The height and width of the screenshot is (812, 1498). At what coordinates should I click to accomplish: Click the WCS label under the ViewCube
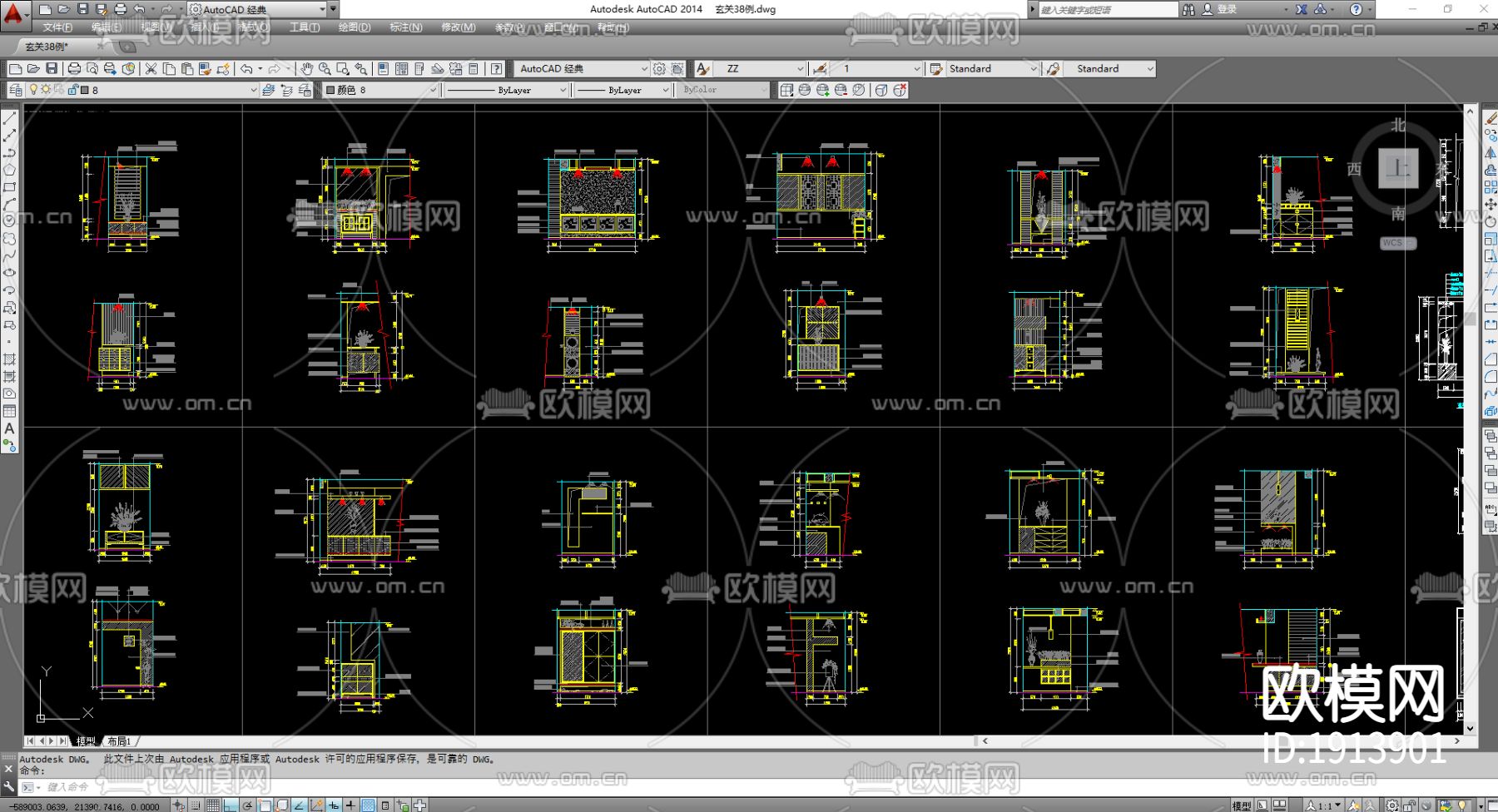coord(1394,243)
